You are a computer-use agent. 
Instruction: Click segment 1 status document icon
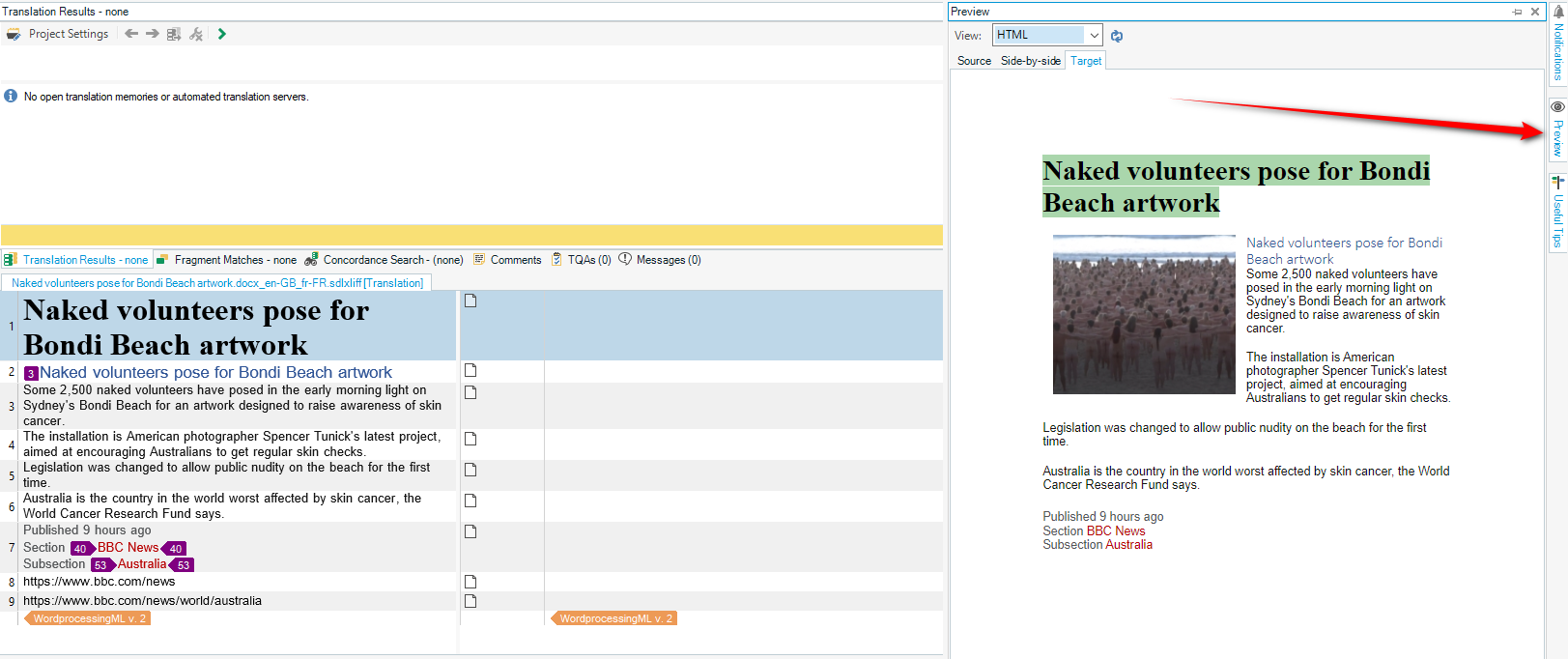tap(470, 301)
